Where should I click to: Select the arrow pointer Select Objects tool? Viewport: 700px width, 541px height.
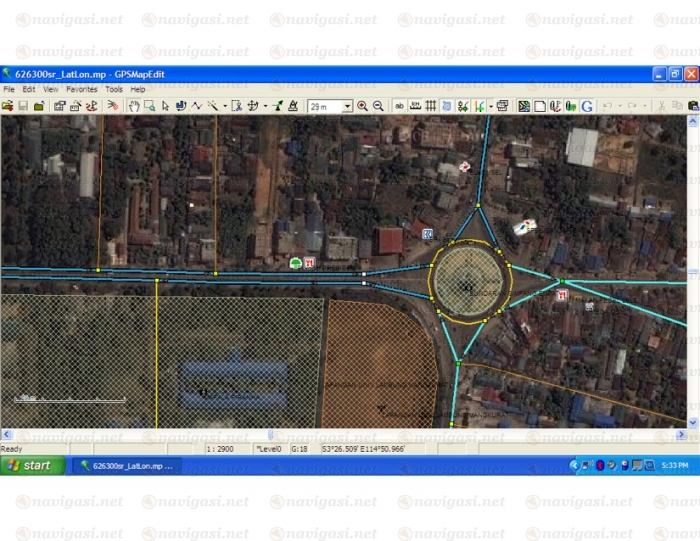point(165,106)
